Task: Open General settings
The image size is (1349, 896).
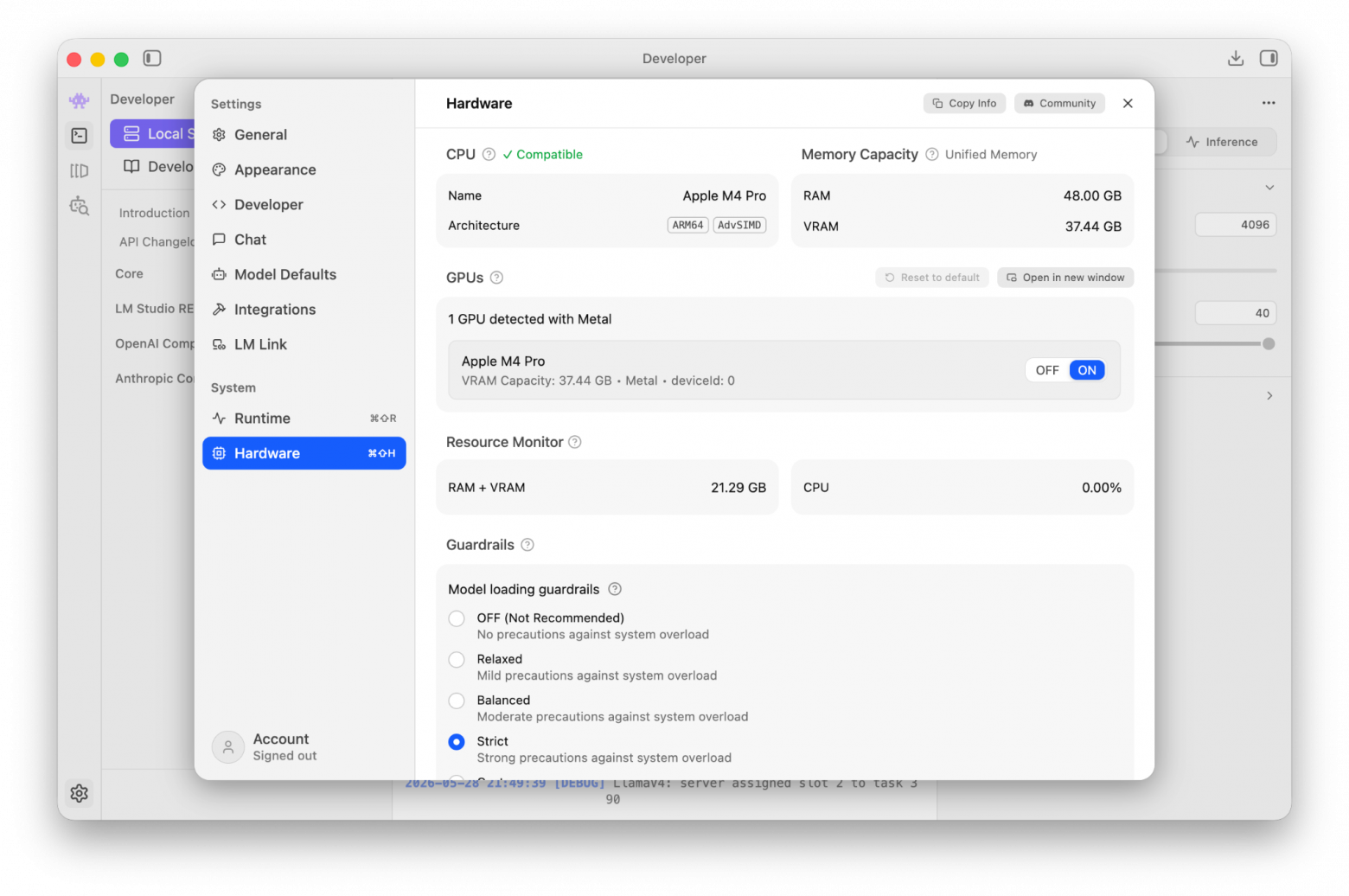Action: 304,135
